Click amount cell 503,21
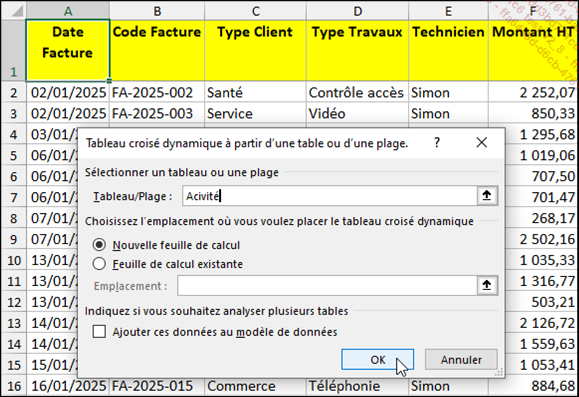This screenshot has height=397, width=579. tap(541, 302)
